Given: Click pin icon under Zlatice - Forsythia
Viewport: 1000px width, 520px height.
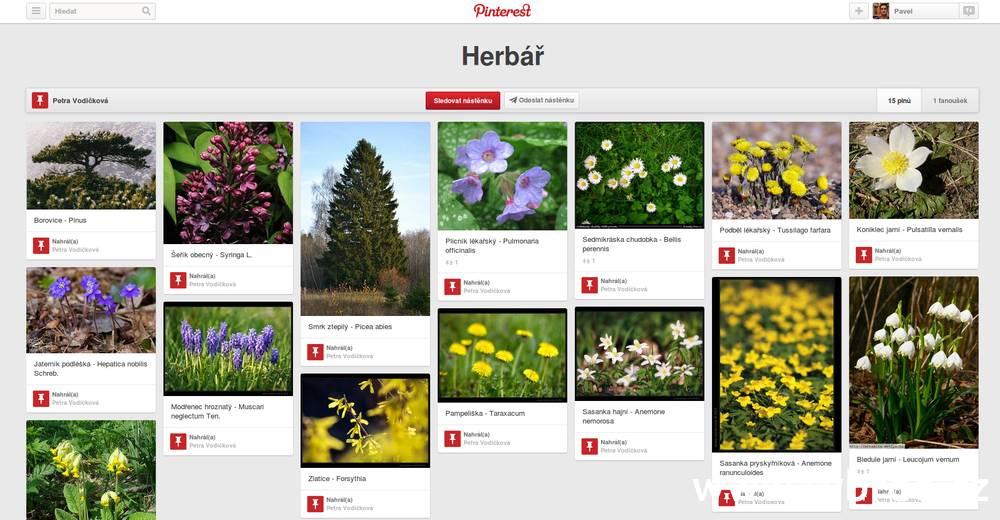Looking at the screenshot, I should 315,504.
